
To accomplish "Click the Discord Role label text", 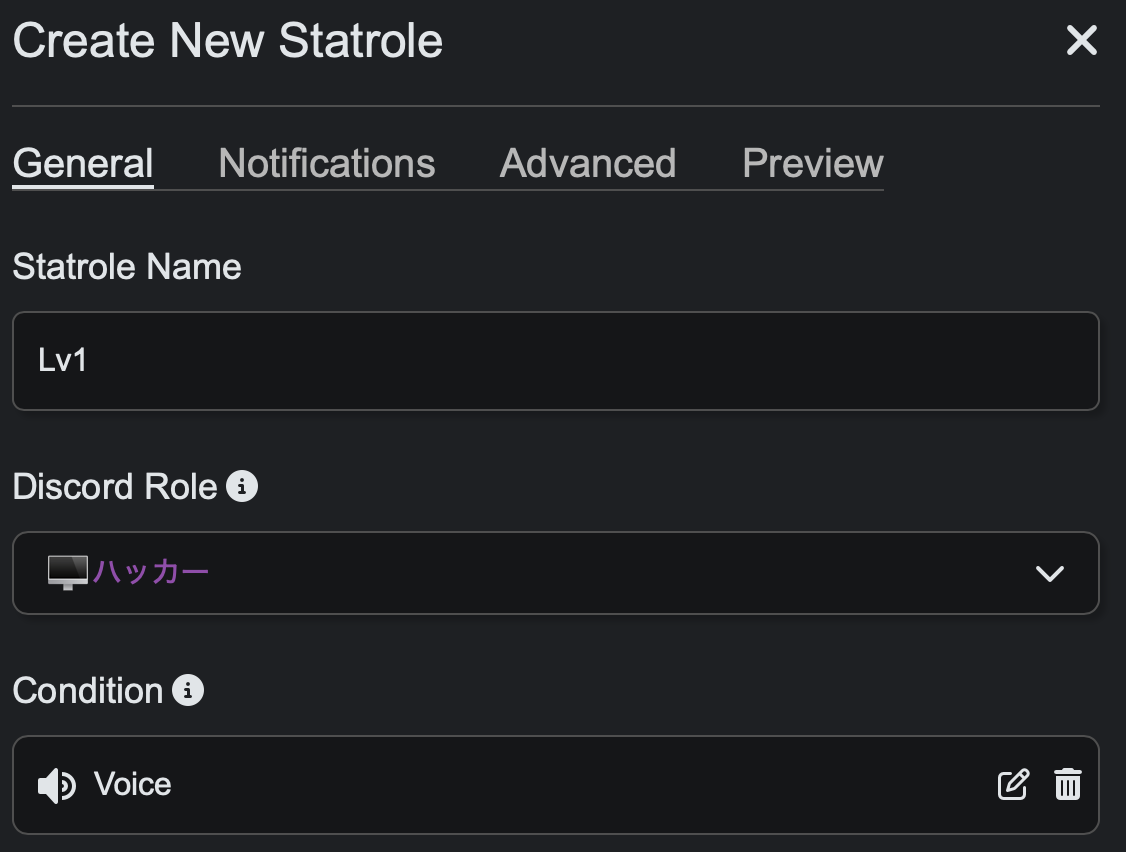I will [x=115, y=487].
